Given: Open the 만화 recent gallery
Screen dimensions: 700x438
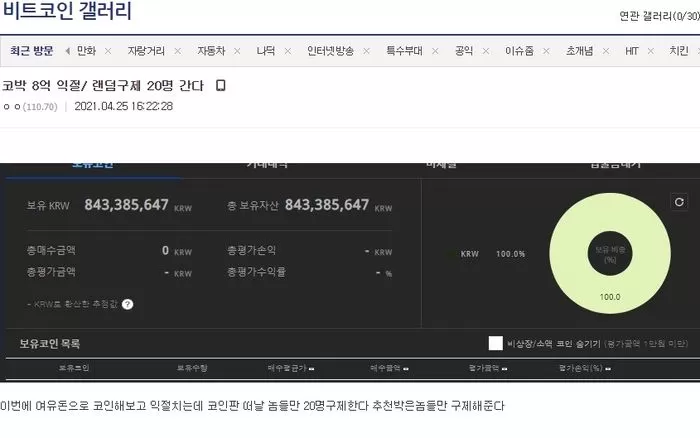Looking at the screenshot, I should 86,51.
